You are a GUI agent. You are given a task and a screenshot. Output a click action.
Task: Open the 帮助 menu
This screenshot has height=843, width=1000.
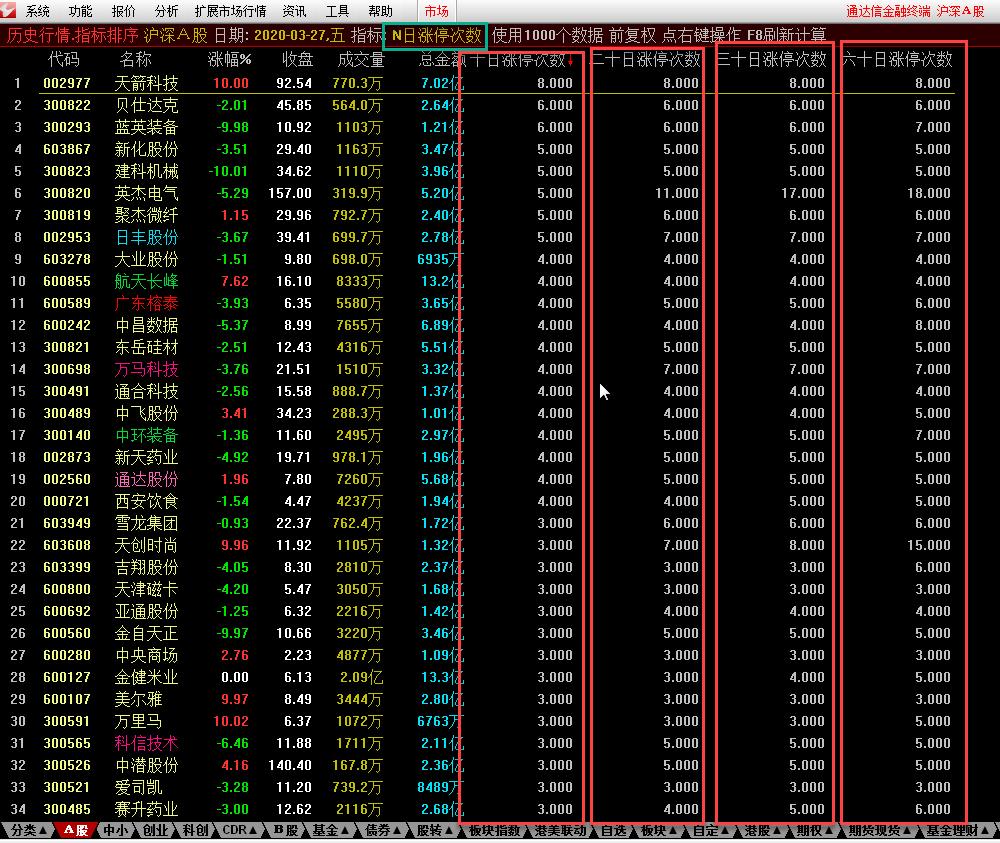coord(380,11)
